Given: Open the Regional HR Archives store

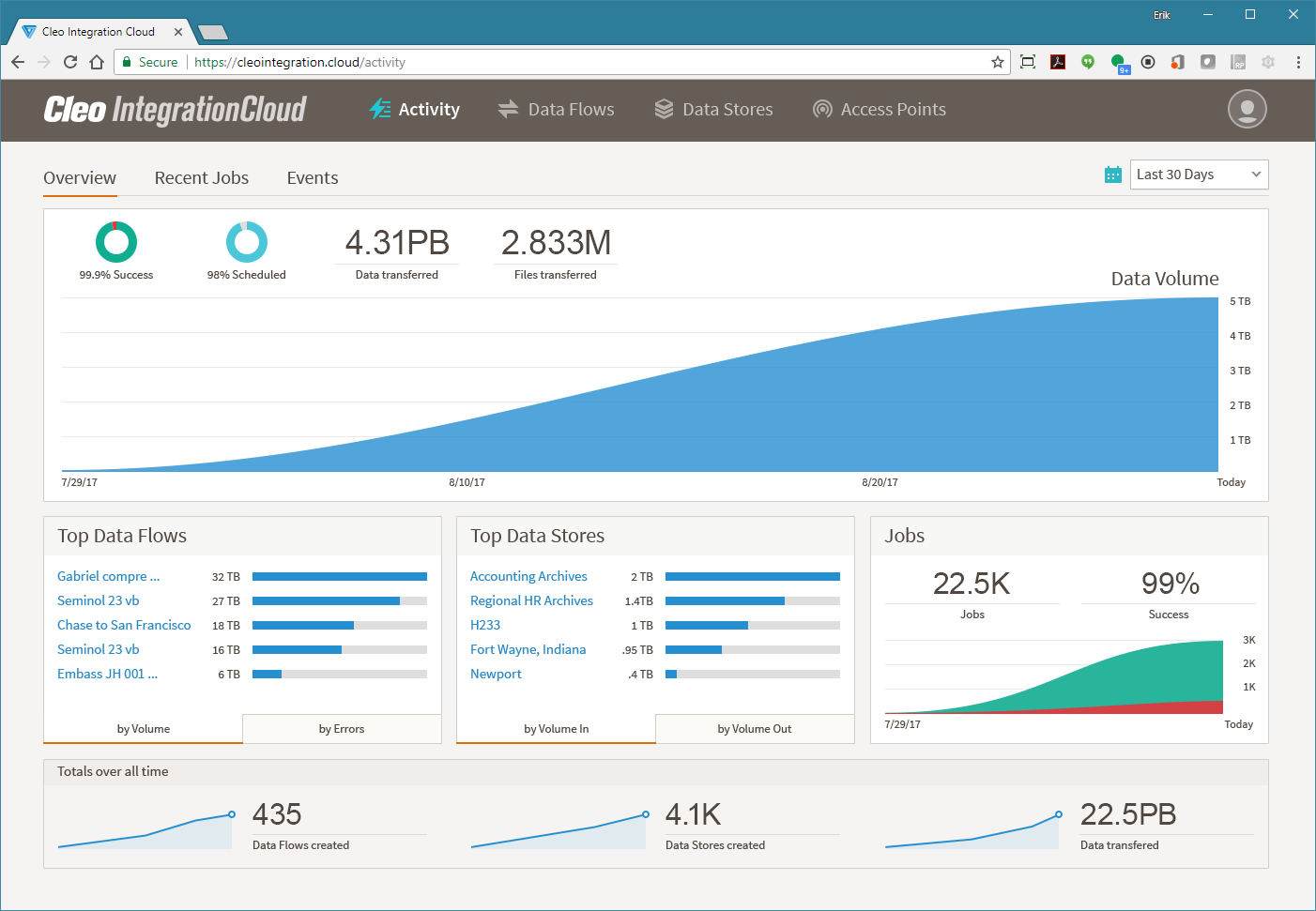Looking at the screenshot, I should 531,600.
